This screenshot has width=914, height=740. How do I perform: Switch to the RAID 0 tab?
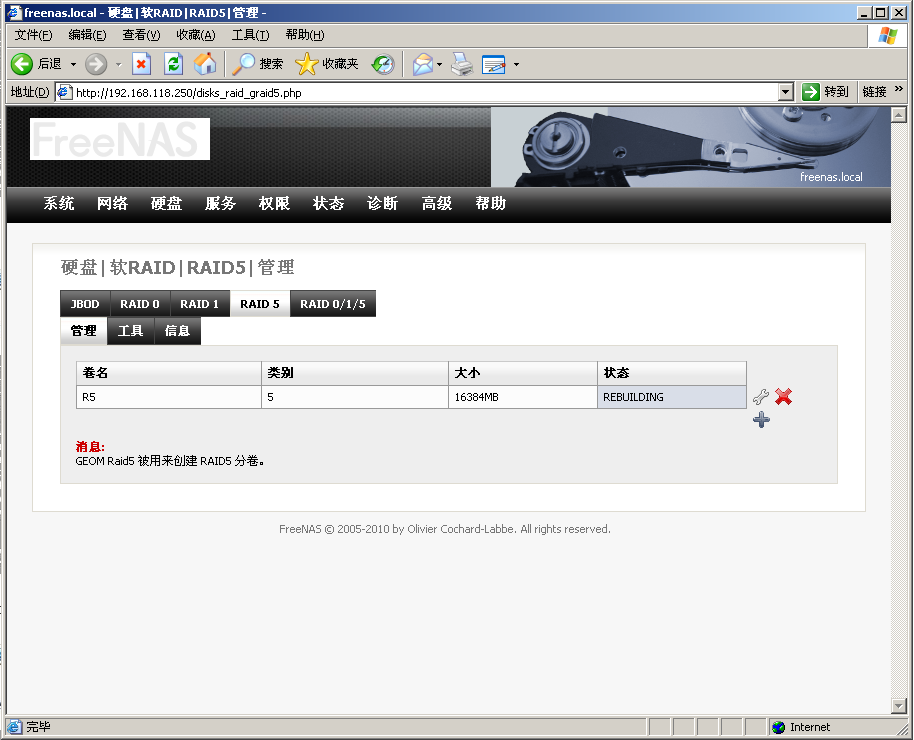(140, 304)
